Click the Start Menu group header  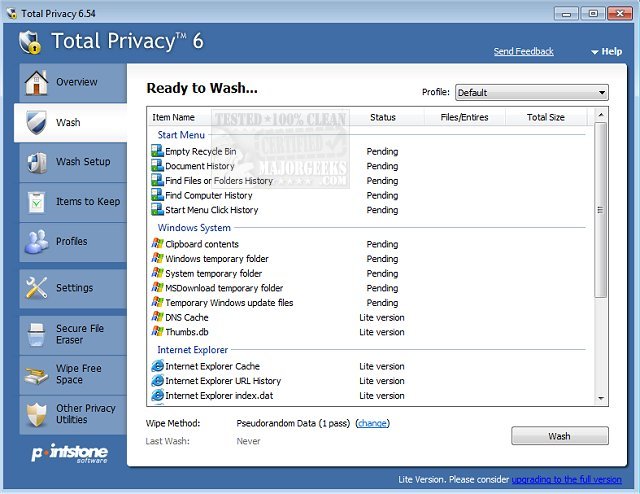[181, 135]
